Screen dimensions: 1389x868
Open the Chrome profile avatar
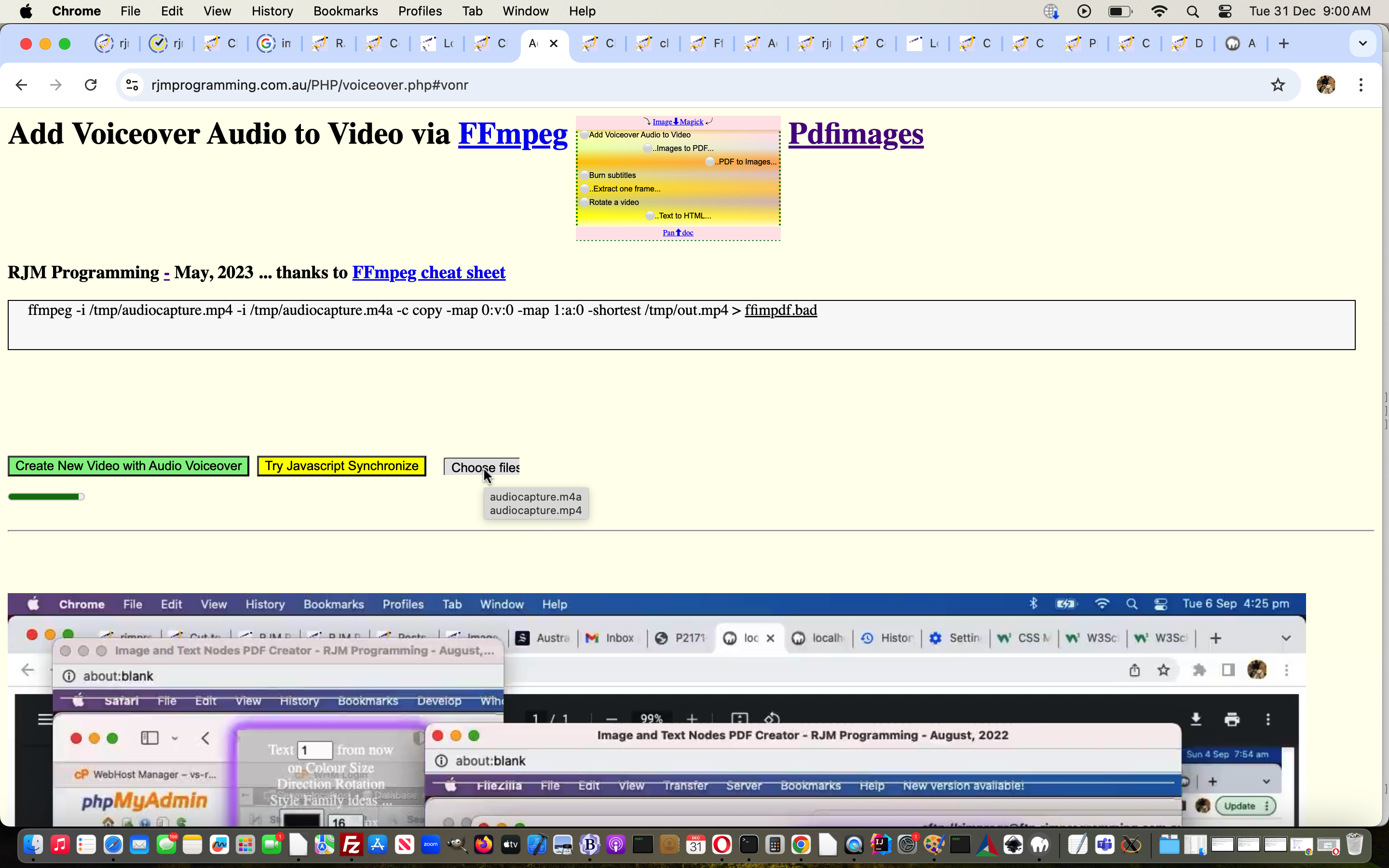(x=1325, y=85)
